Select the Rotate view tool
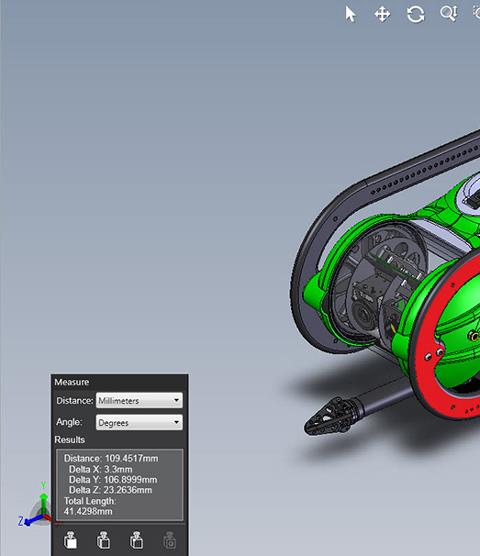The image size is (480, 556). [x=415, y=15]
